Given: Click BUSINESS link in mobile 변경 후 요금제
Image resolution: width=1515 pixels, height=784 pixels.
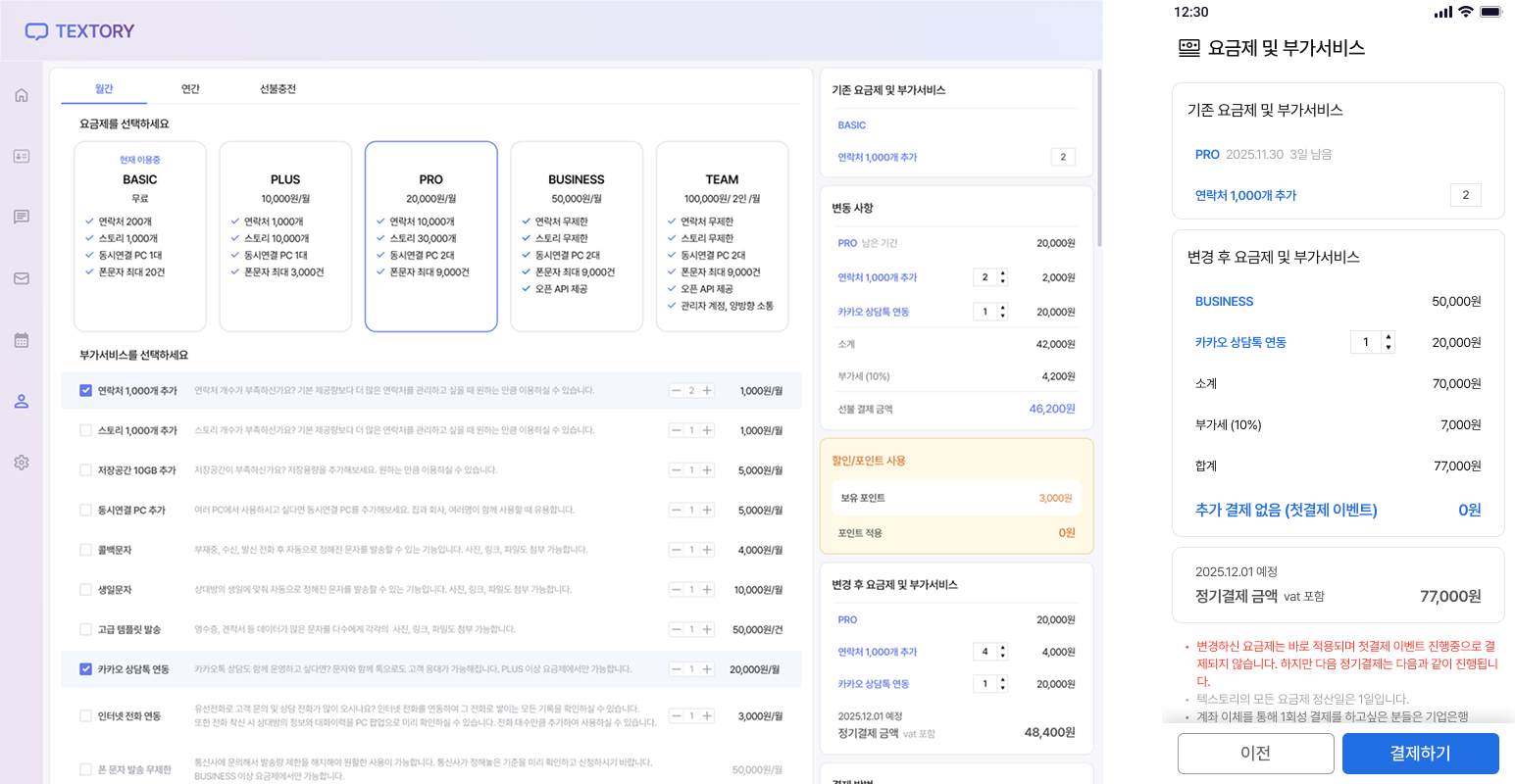Looking at the screenshot, I should pos(1224,302).
